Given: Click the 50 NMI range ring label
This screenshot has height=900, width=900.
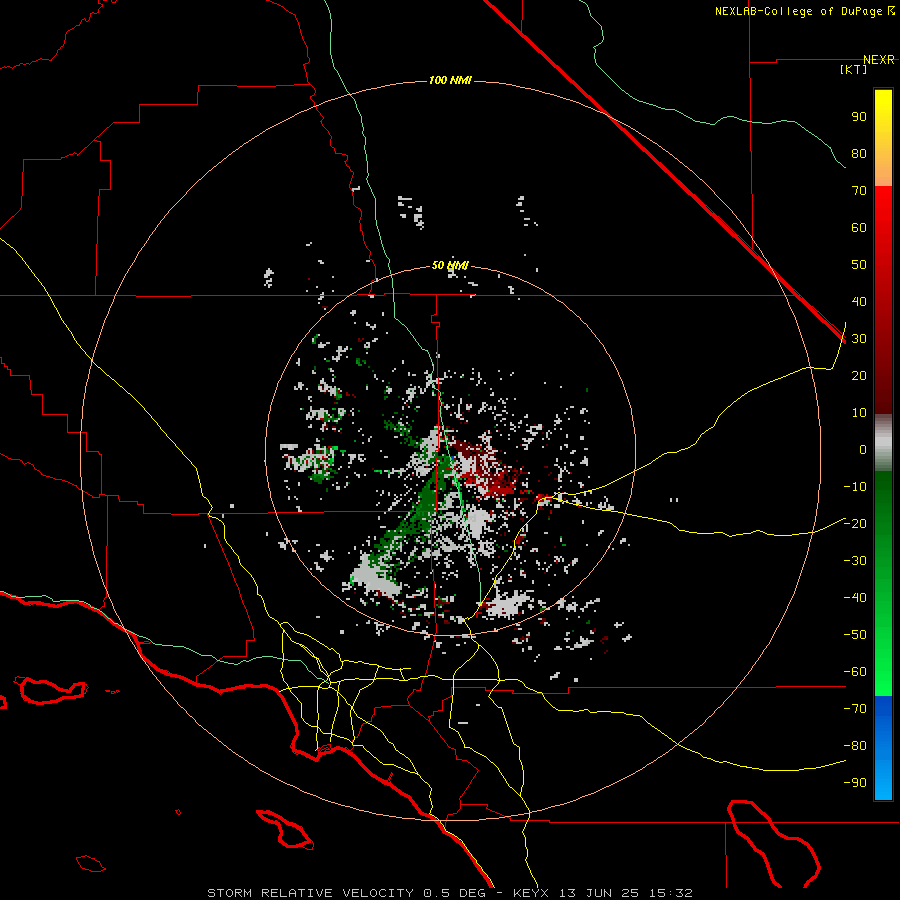Looking at the screenshot, I should pos(450,265).
